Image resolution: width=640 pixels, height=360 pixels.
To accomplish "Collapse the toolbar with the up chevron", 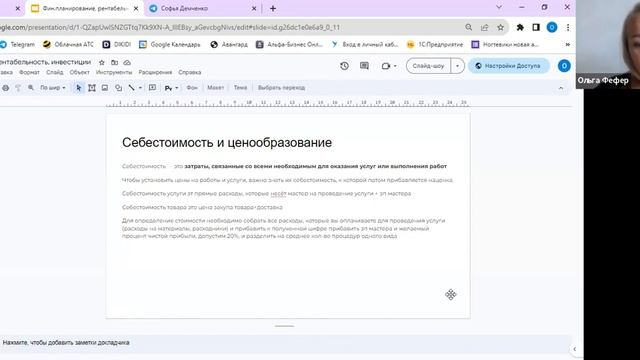I will pos(561,88).
